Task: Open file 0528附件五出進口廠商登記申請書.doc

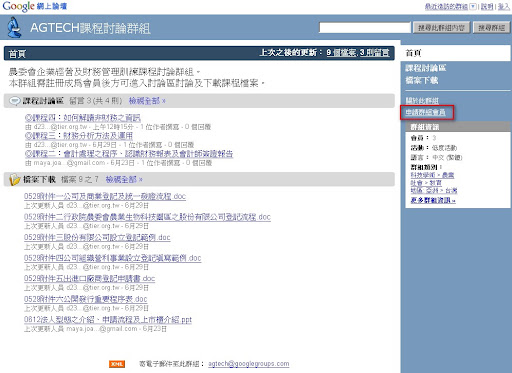Action: (89, 278)
